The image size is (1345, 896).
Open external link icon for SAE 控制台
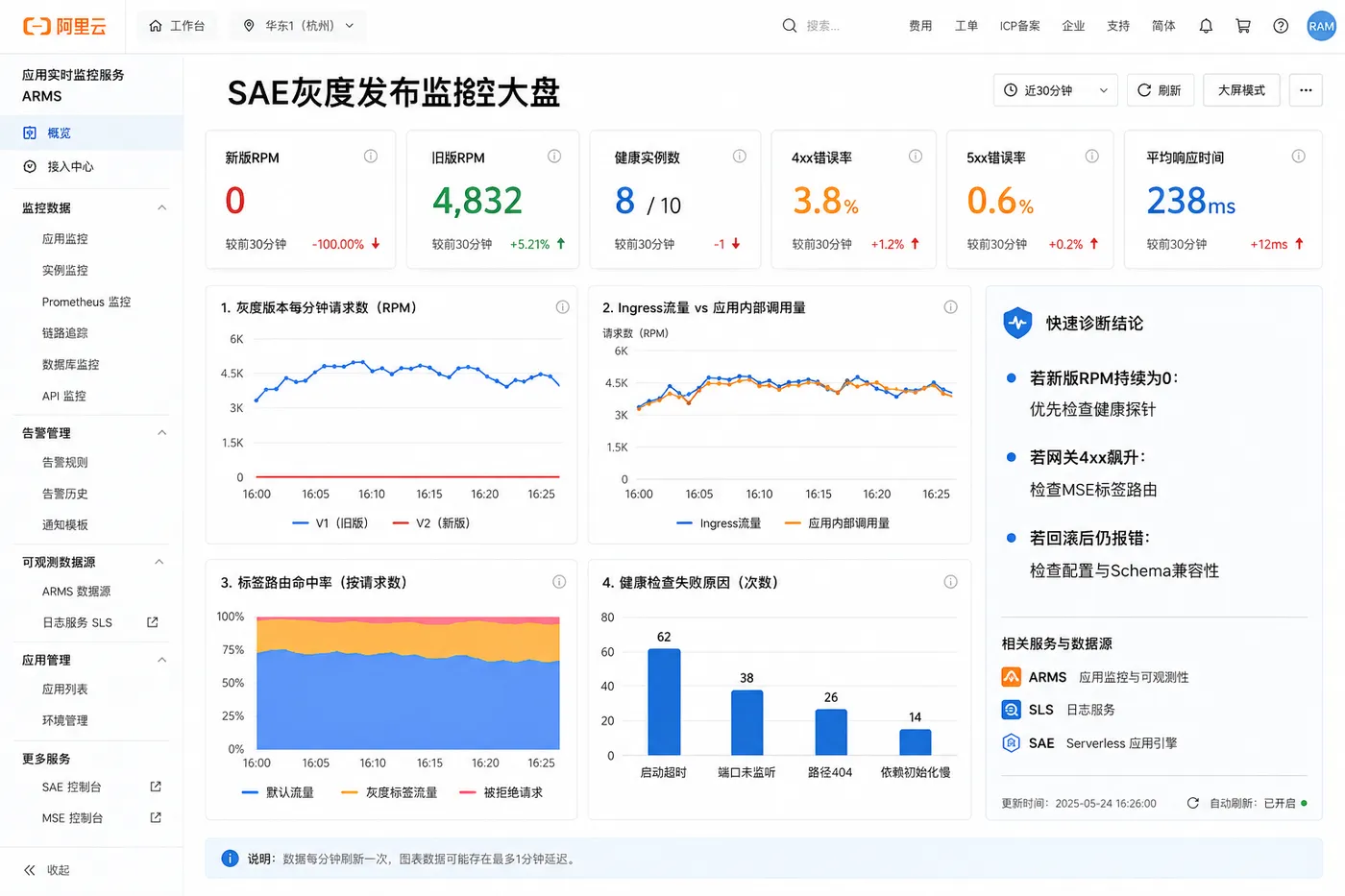coord(156,787)
